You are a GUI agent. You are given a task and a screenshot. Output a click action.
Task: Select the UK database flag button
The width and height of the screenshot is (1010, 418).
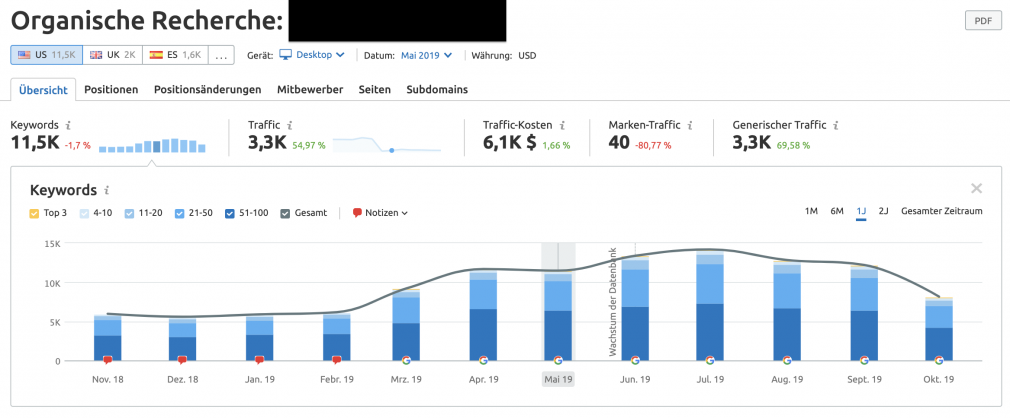pyautogui.click(x=112, y=55)
